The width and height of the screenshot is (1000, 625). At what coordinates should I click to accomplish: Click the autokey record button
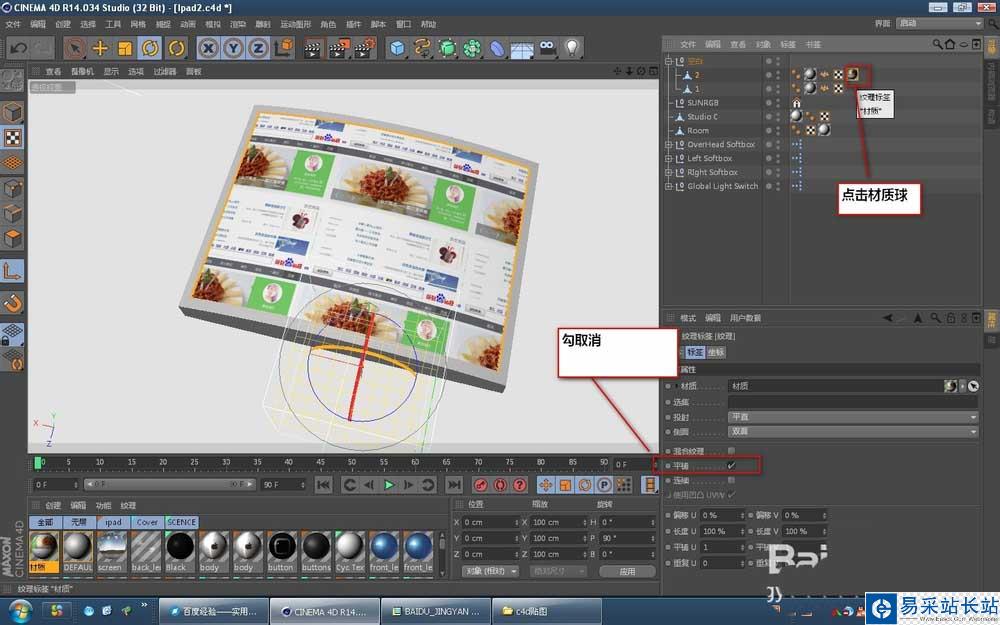(500, 485)
